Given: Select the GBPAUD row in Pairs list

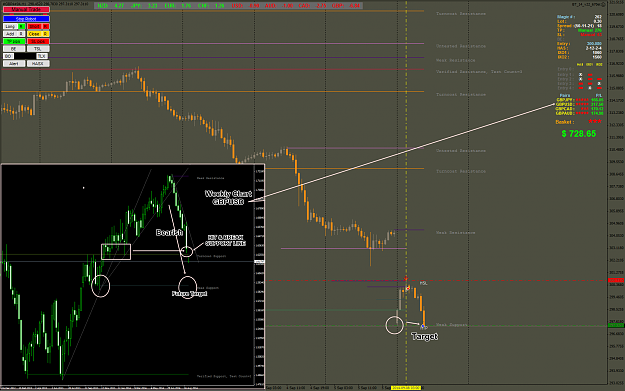Looking at the screenshot, I should [580, 113].
